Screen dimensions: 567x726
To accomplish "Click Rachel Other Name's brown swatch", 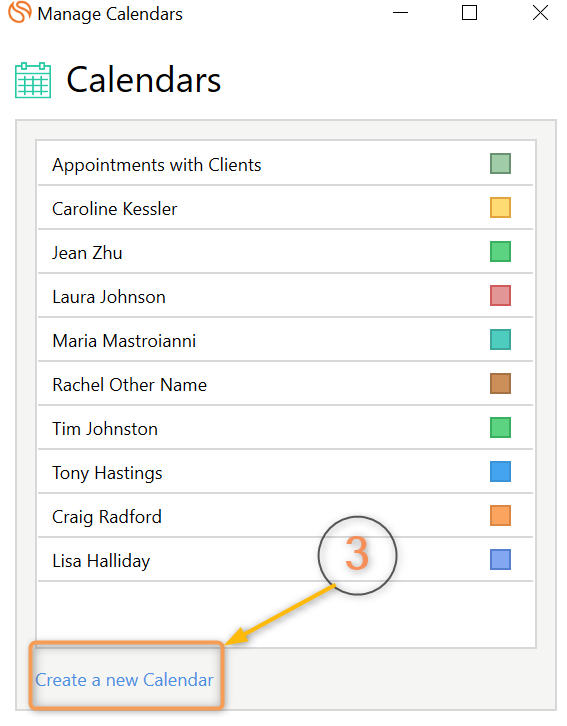I will (500, 383).
